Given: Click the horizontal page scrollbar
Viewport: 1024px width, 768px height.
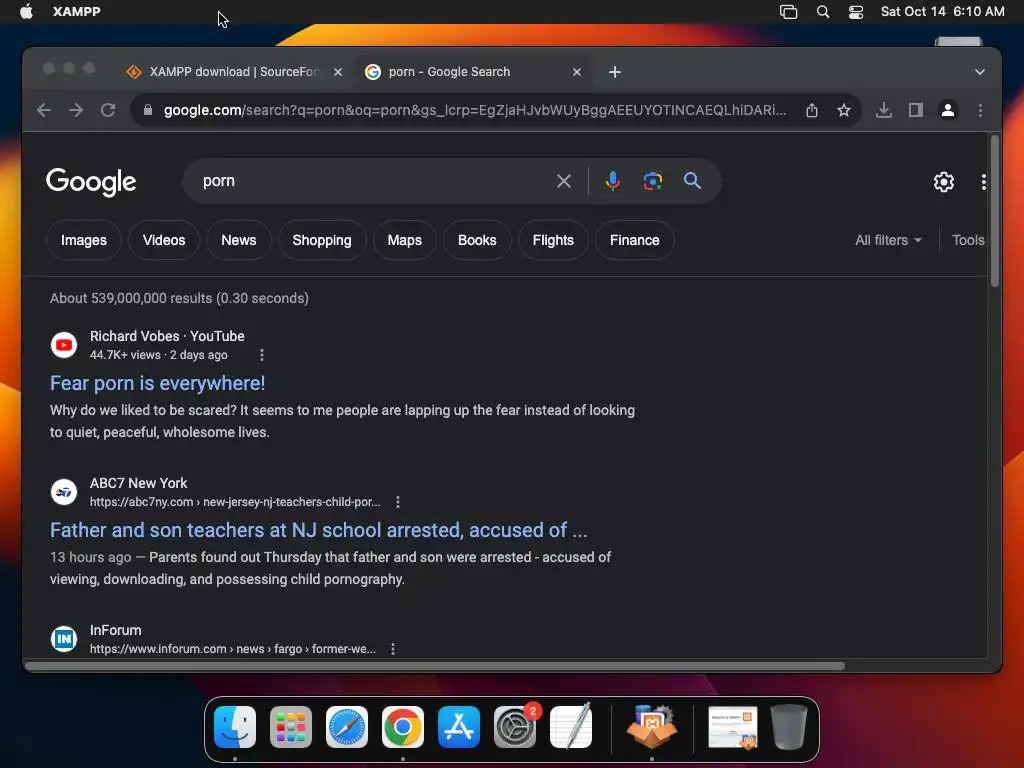Looking at the screenshot, I should tap(435, 665).
